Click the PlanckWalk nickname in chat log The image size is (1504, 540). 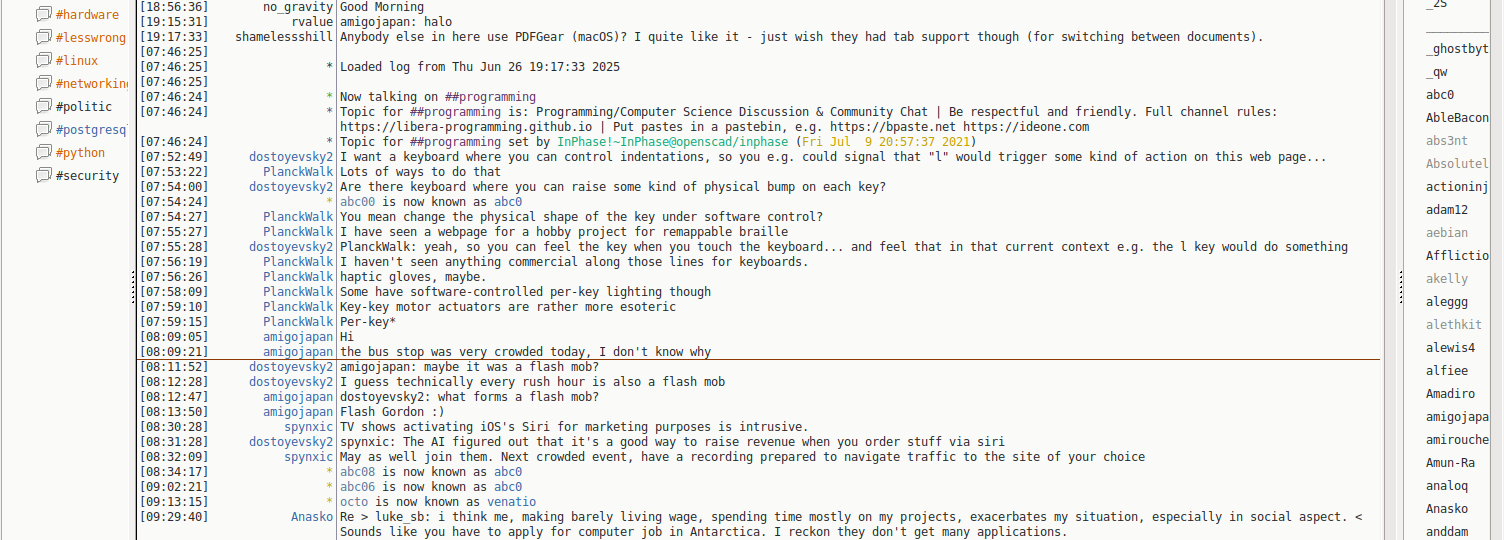298,172
